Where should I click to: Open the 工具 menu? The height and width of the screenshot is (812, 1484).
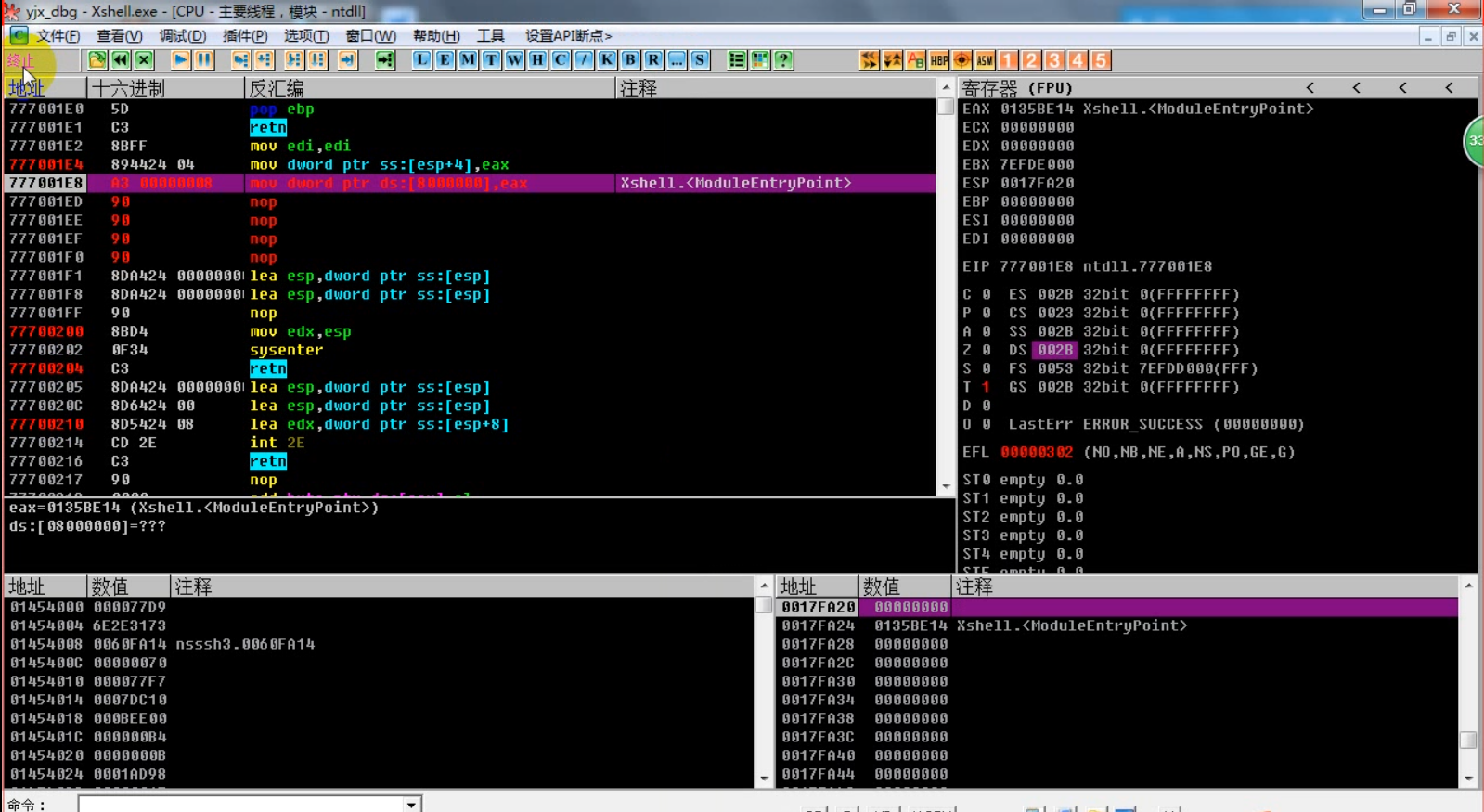(490, 36)
